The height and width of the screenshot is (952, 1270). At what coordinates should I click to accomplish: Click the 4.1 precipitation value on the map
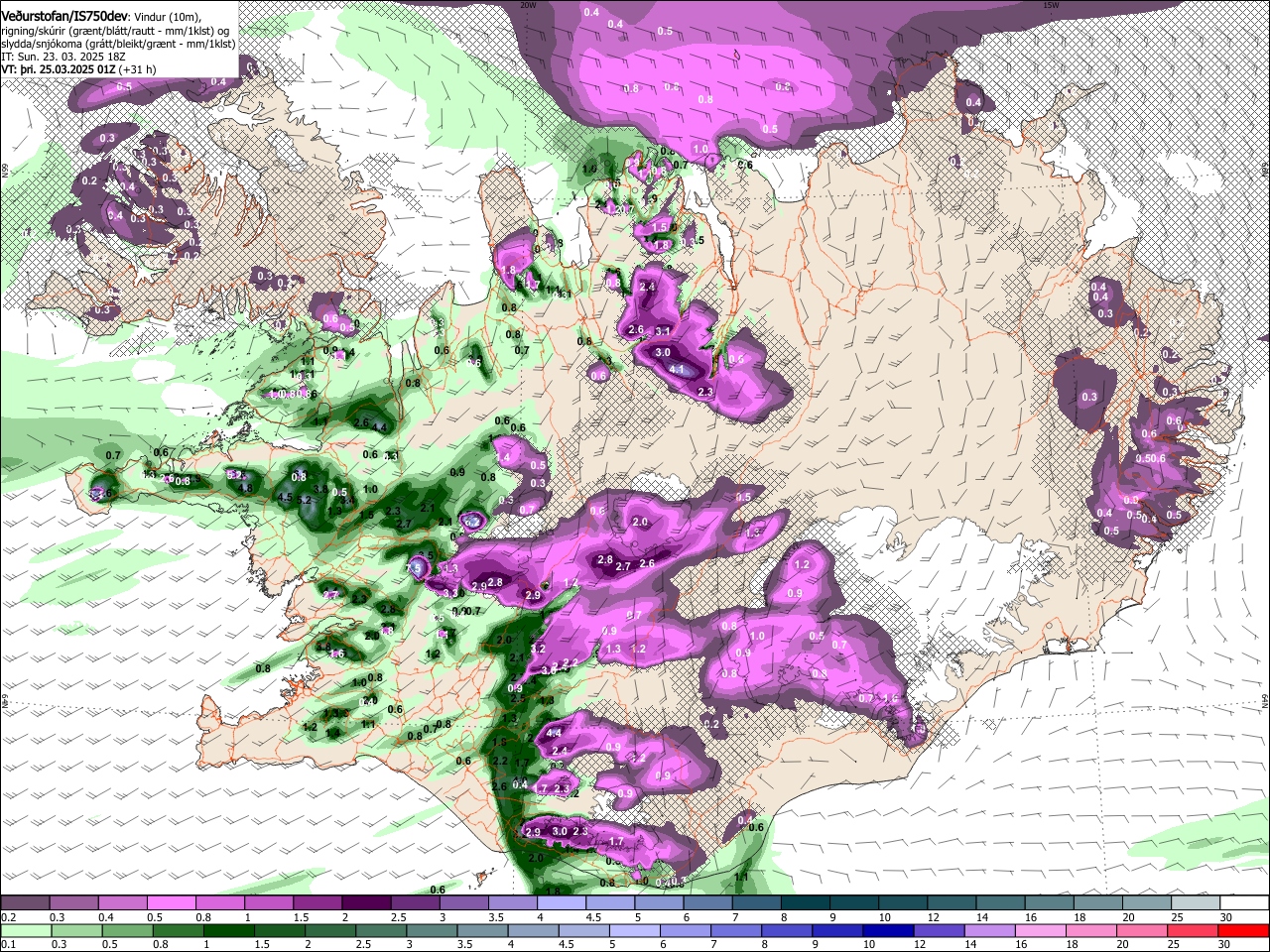click(679, 369)
